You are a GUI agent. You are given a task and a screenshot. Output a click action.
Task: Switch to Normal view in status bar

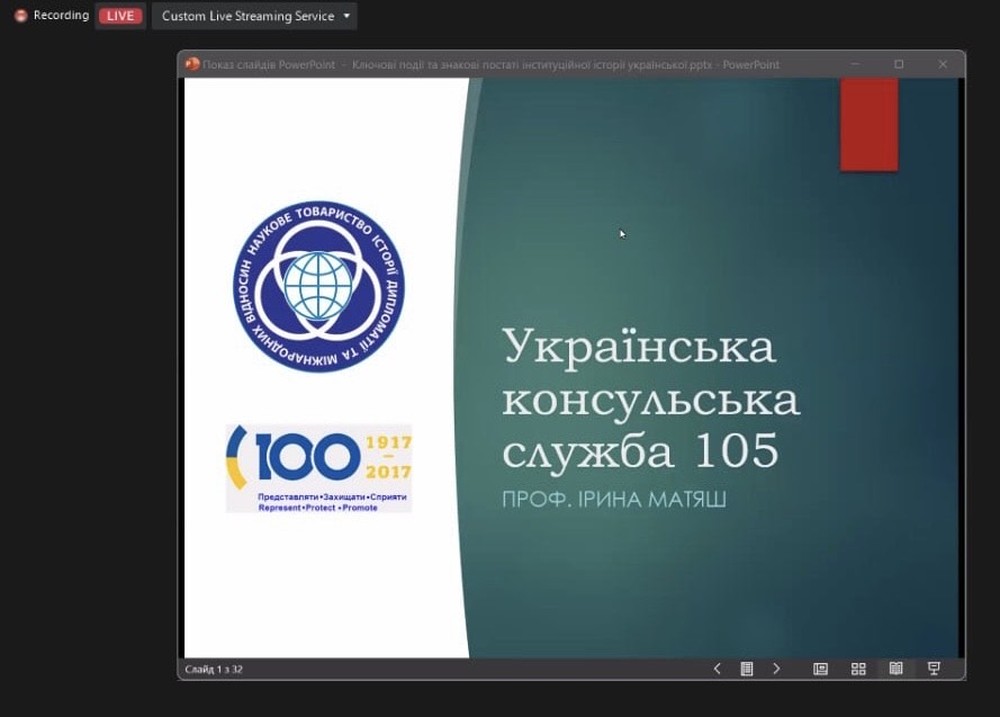[x=820, y=669]
